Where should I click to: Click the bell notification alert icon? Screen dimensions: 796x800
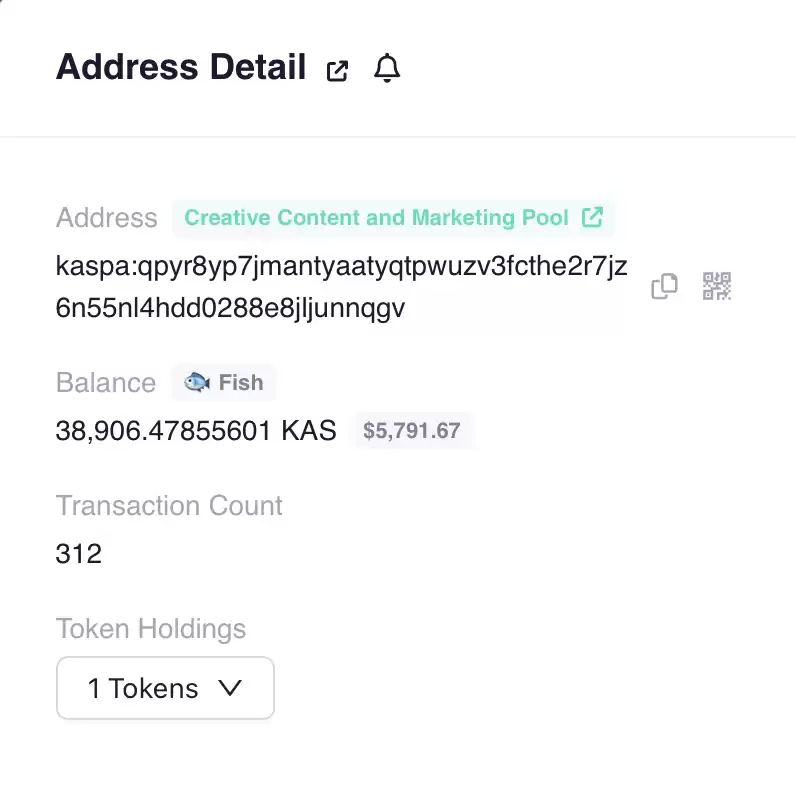(x=387, y=68)
